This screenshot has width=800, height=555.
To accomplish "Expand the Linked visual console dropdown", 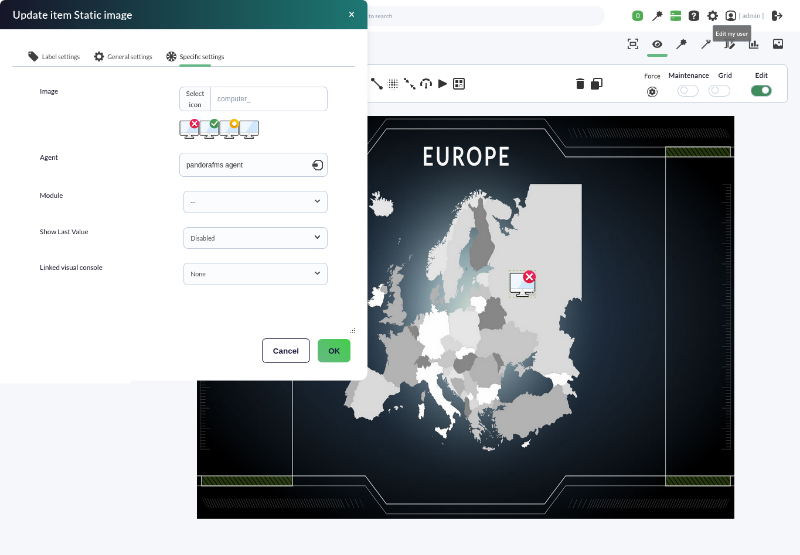I will coord(255,274).
